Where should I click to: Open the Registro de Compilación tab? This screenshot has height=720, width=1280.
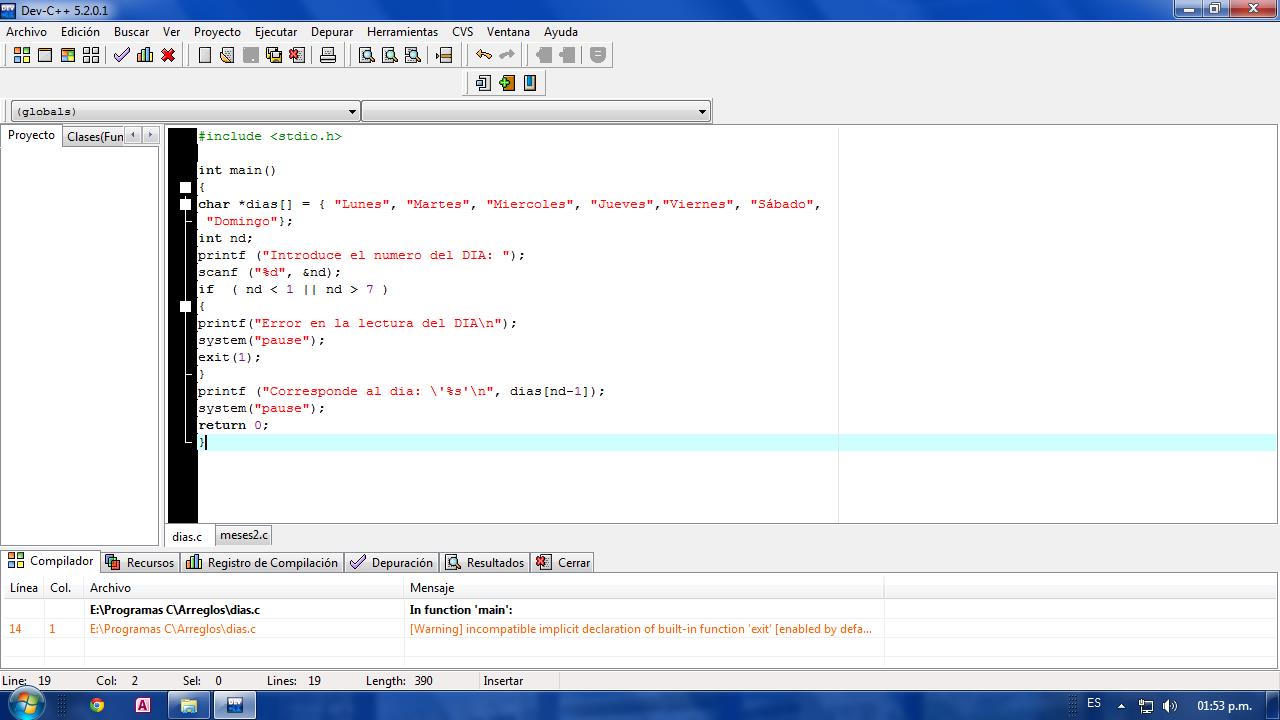(264, 562)
